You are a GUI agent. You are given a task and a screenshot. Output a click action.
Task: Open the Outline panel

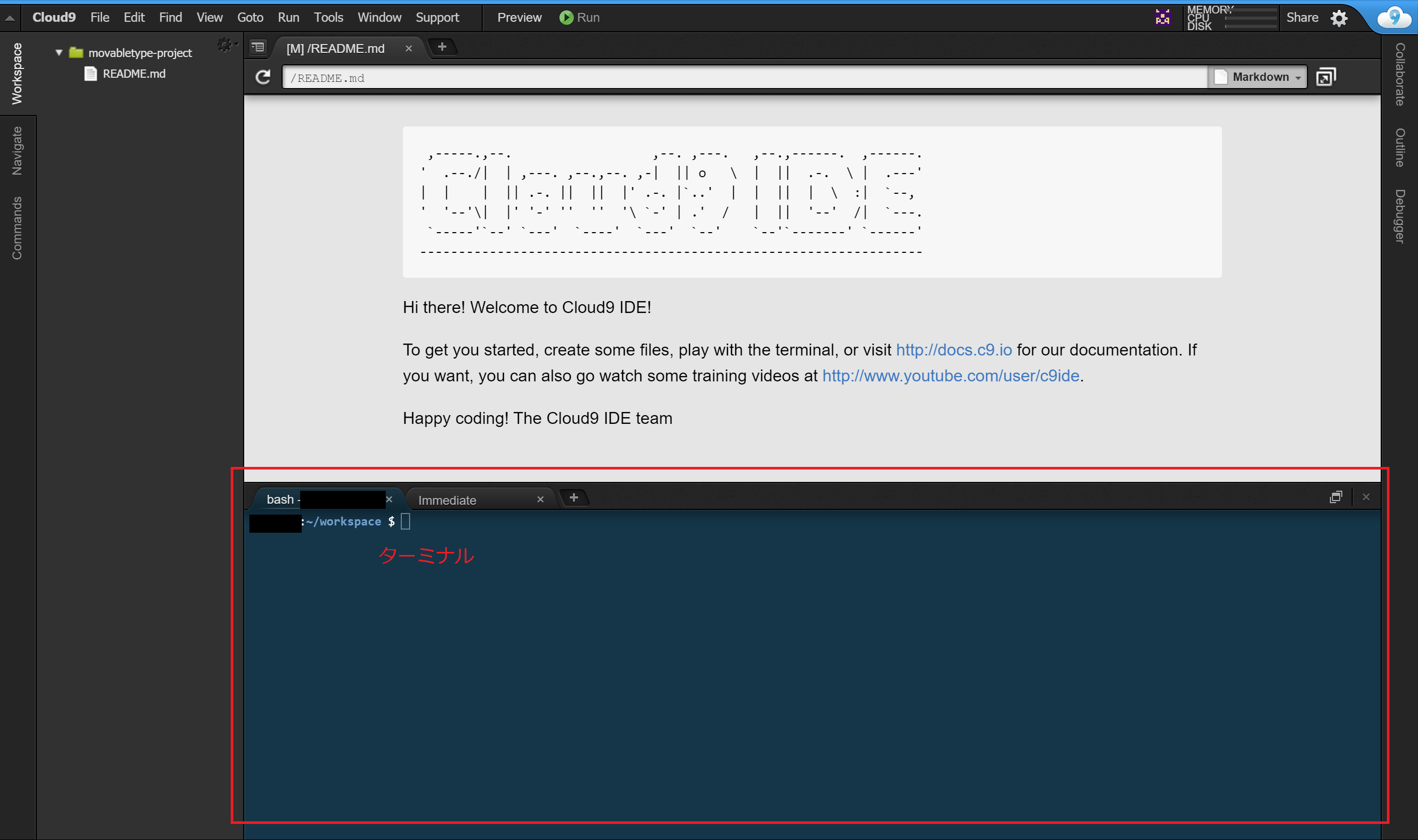tap(1399, 148)
